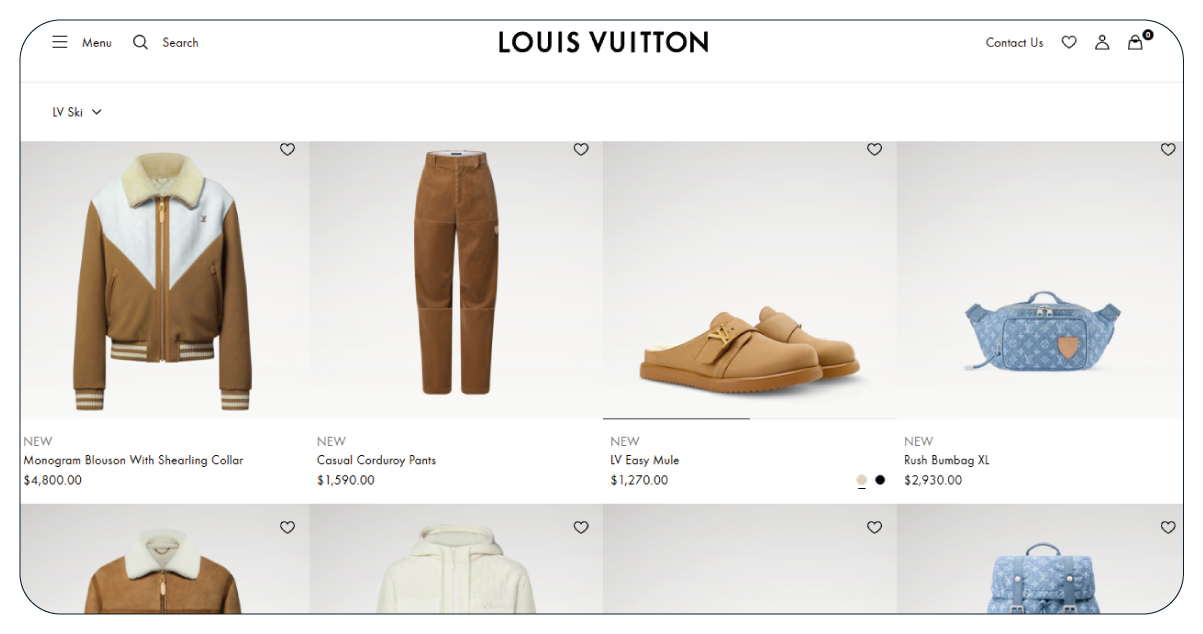
Task: Open Casual Corduroy Pants product title
Action: [376, 460]
